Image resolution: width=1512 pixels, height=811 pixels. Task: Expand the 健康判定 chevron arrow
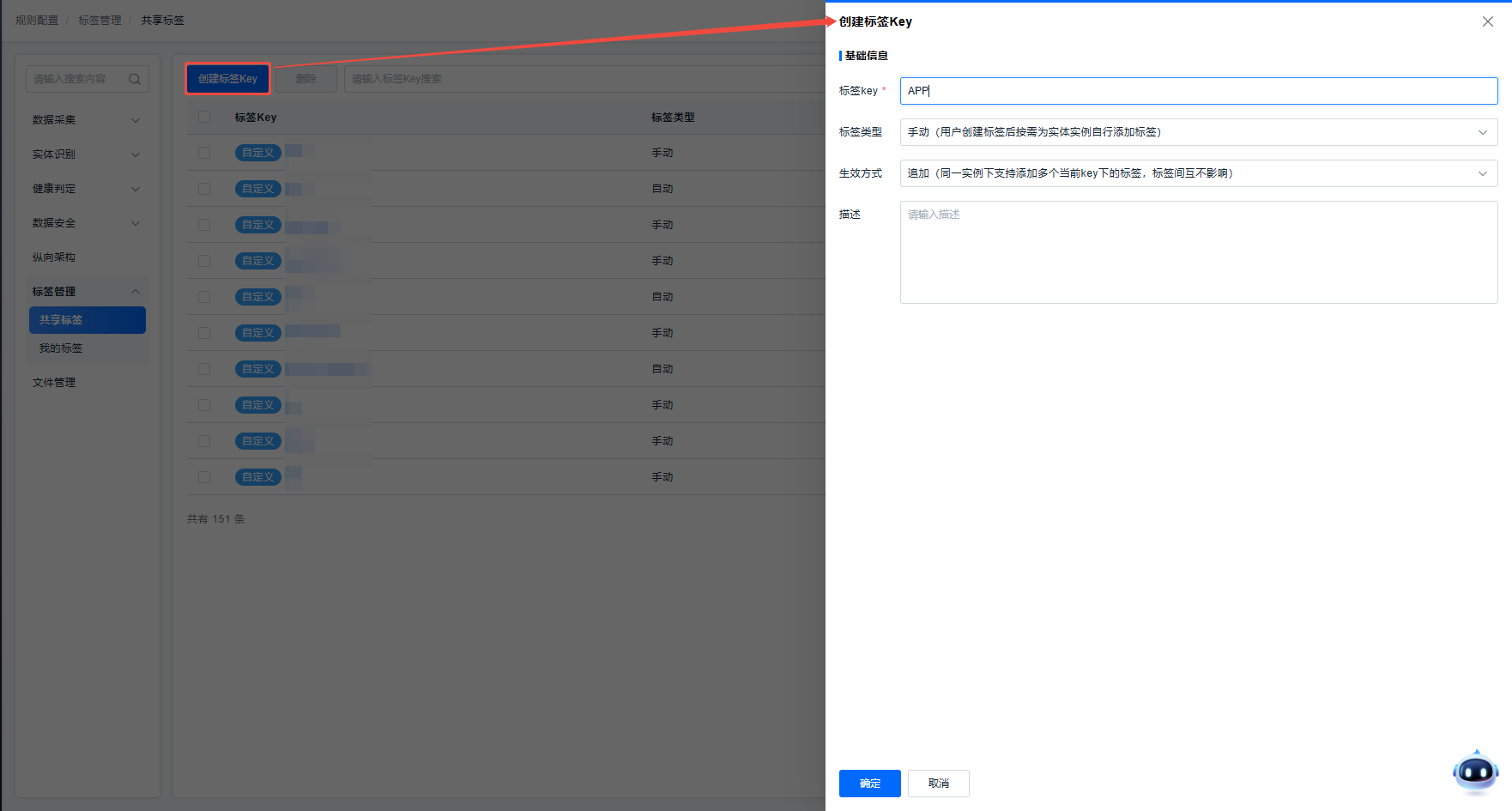(136, 189)
